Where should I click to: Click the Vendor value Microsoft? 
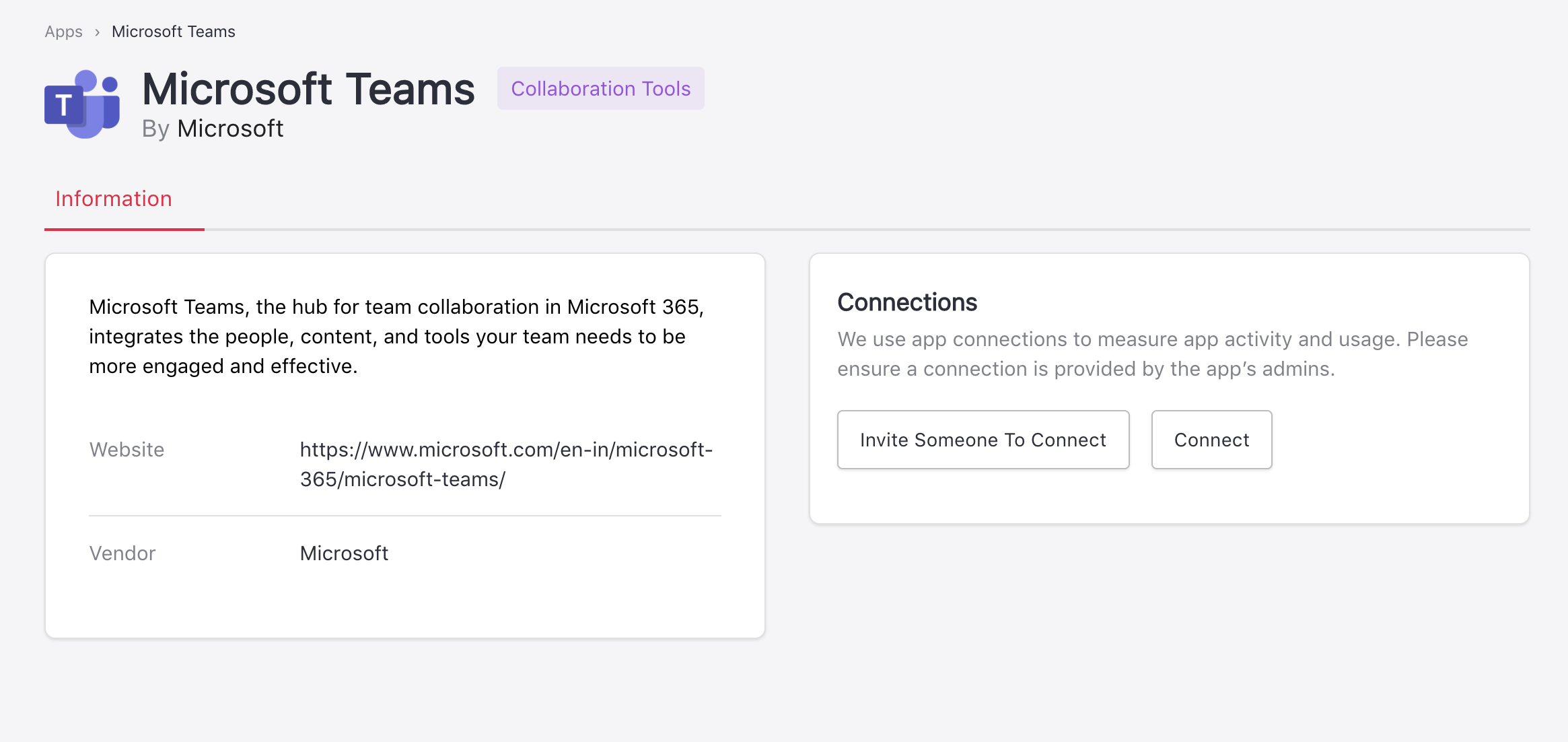pos(344,553)
